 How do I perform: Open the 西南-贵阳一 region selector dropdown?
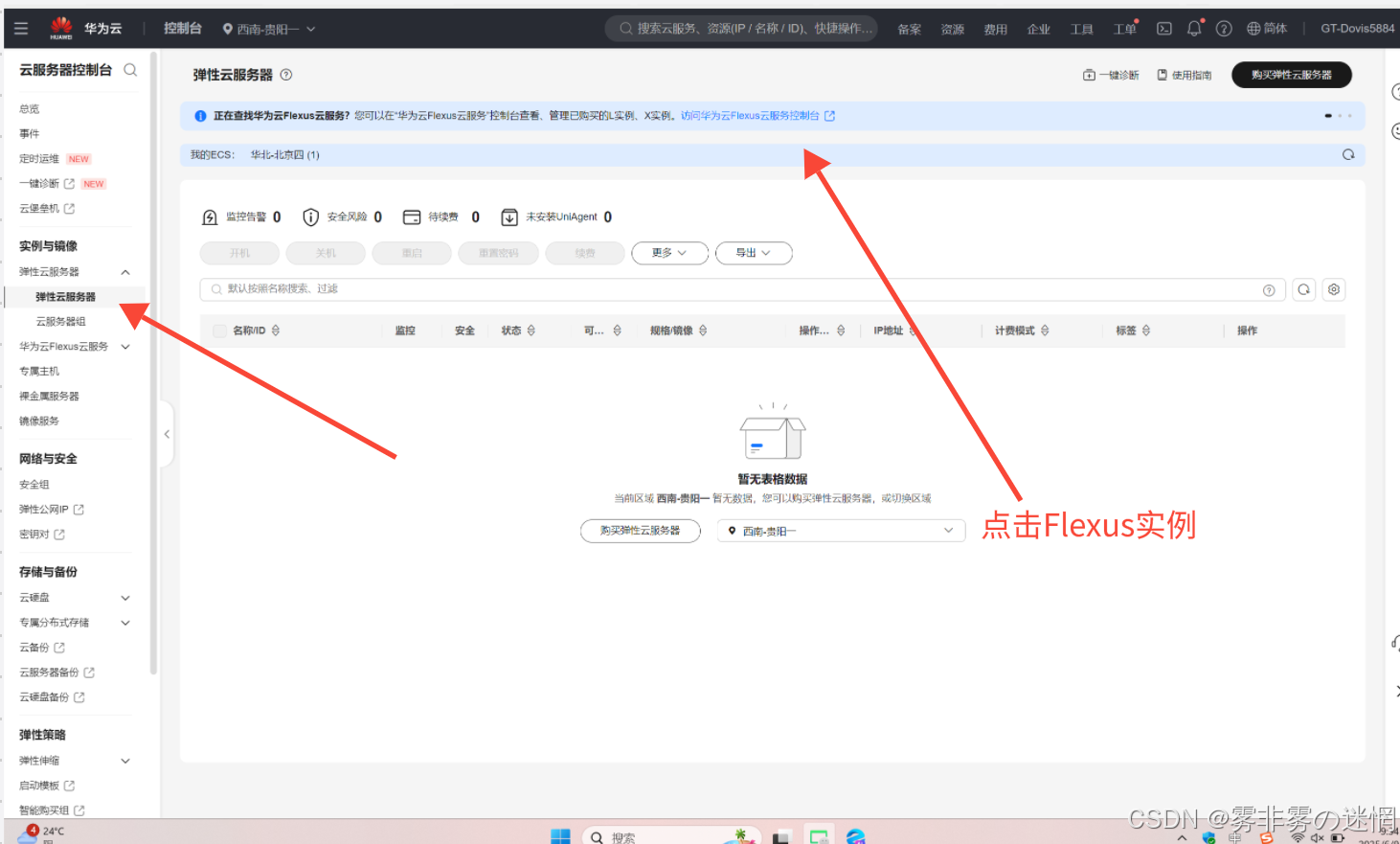coord(841,531)
